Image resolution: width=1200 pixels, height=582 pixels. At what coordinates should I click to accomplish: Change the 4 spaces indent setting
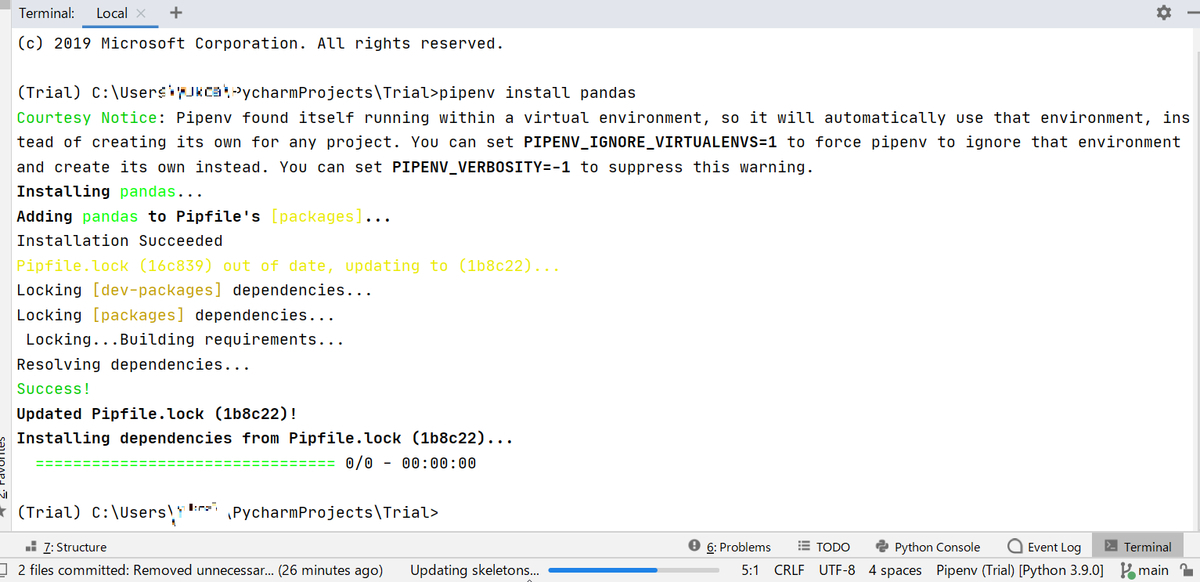pos(895,570)
